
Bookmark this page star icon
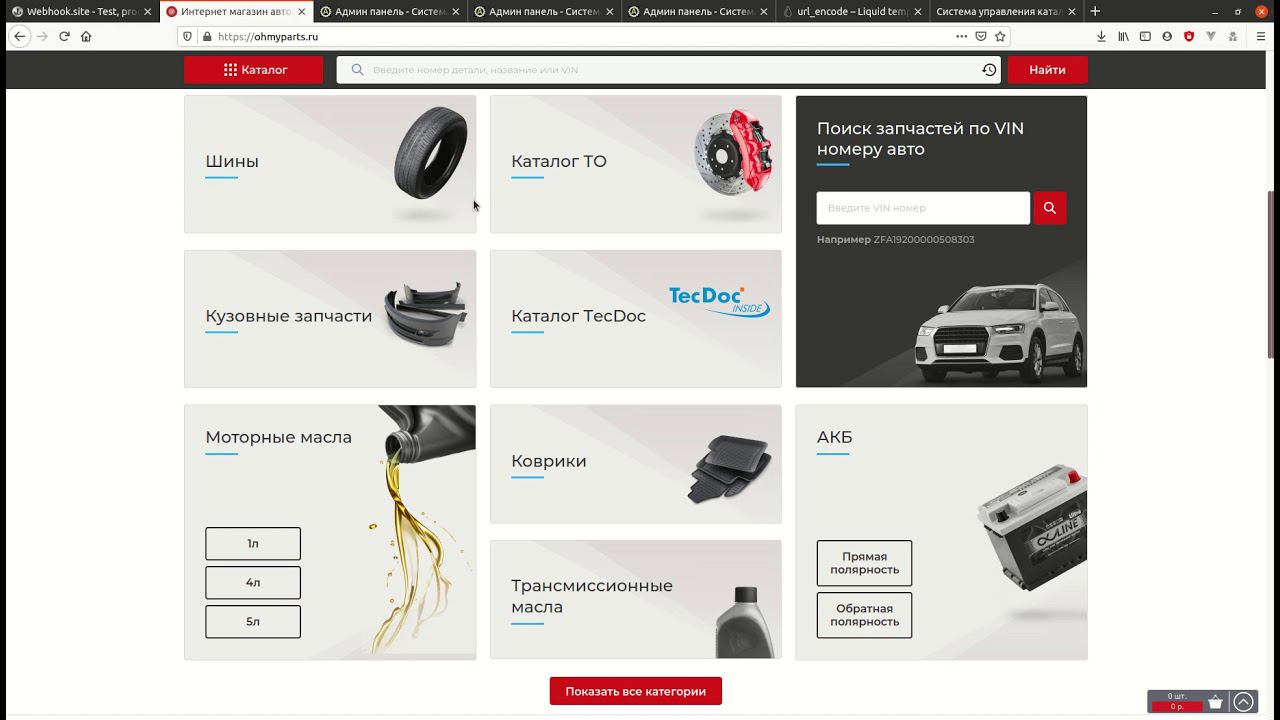[x=1000, y=36]
